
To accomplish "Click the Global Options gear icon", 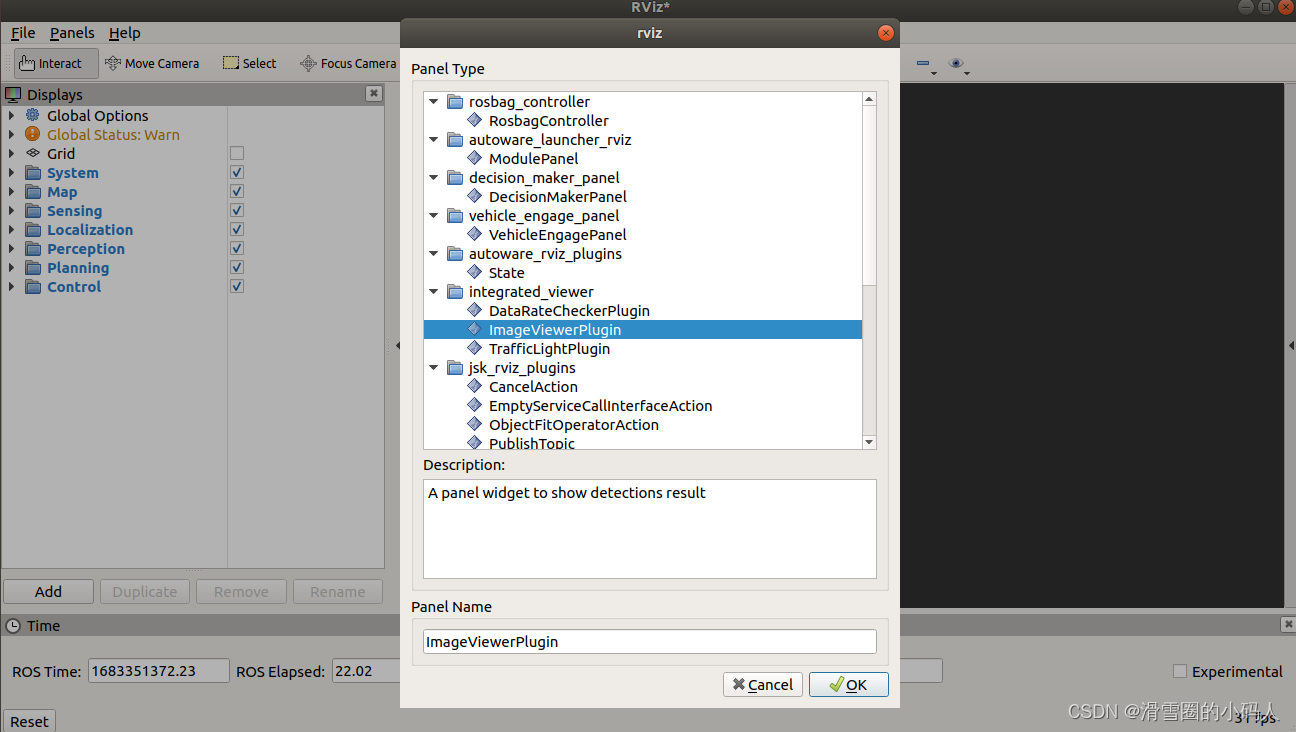I will (x=33, y=115).
